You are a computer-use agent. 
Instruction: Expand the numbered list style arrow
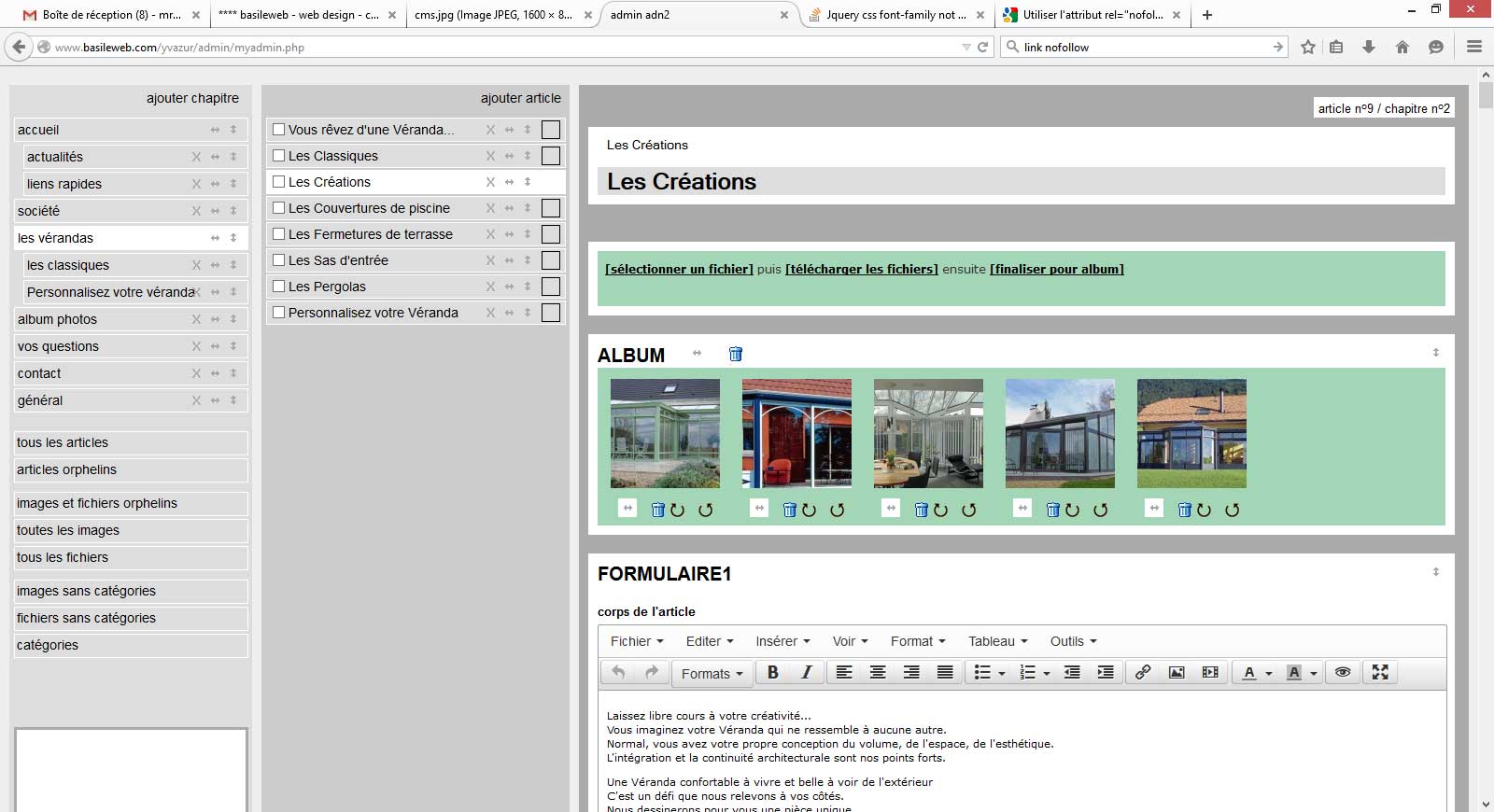1047,673
